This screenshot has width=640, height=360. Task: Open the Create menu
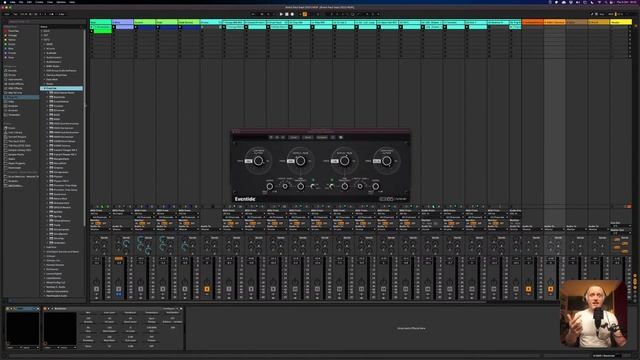[x=39, y=2]
